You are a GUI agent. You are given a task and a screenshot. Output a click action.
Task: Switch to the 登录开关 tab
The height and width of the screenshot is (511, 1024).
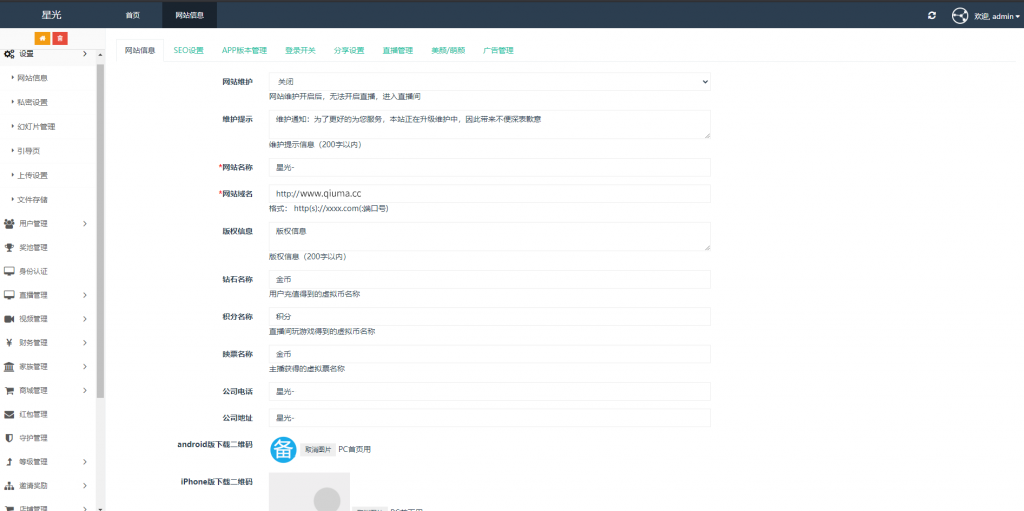(300, 50)
